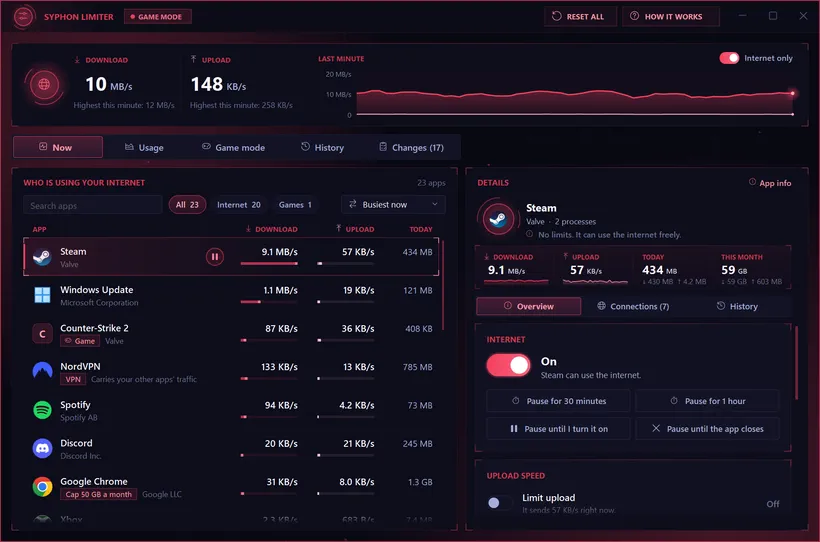
Task: Click the Counter-Strike 2 app icon
Action: (x=42, y=334)
